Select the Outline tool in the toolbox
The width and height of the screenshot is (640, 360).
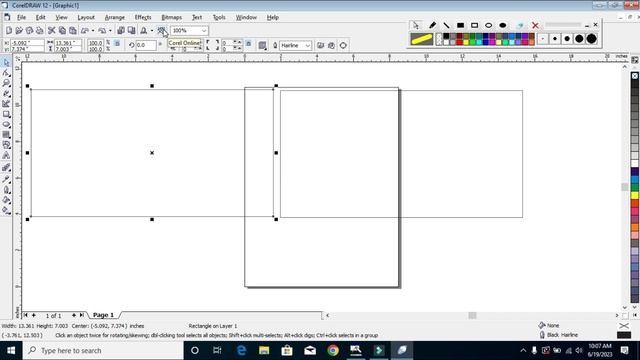point(6,190)
